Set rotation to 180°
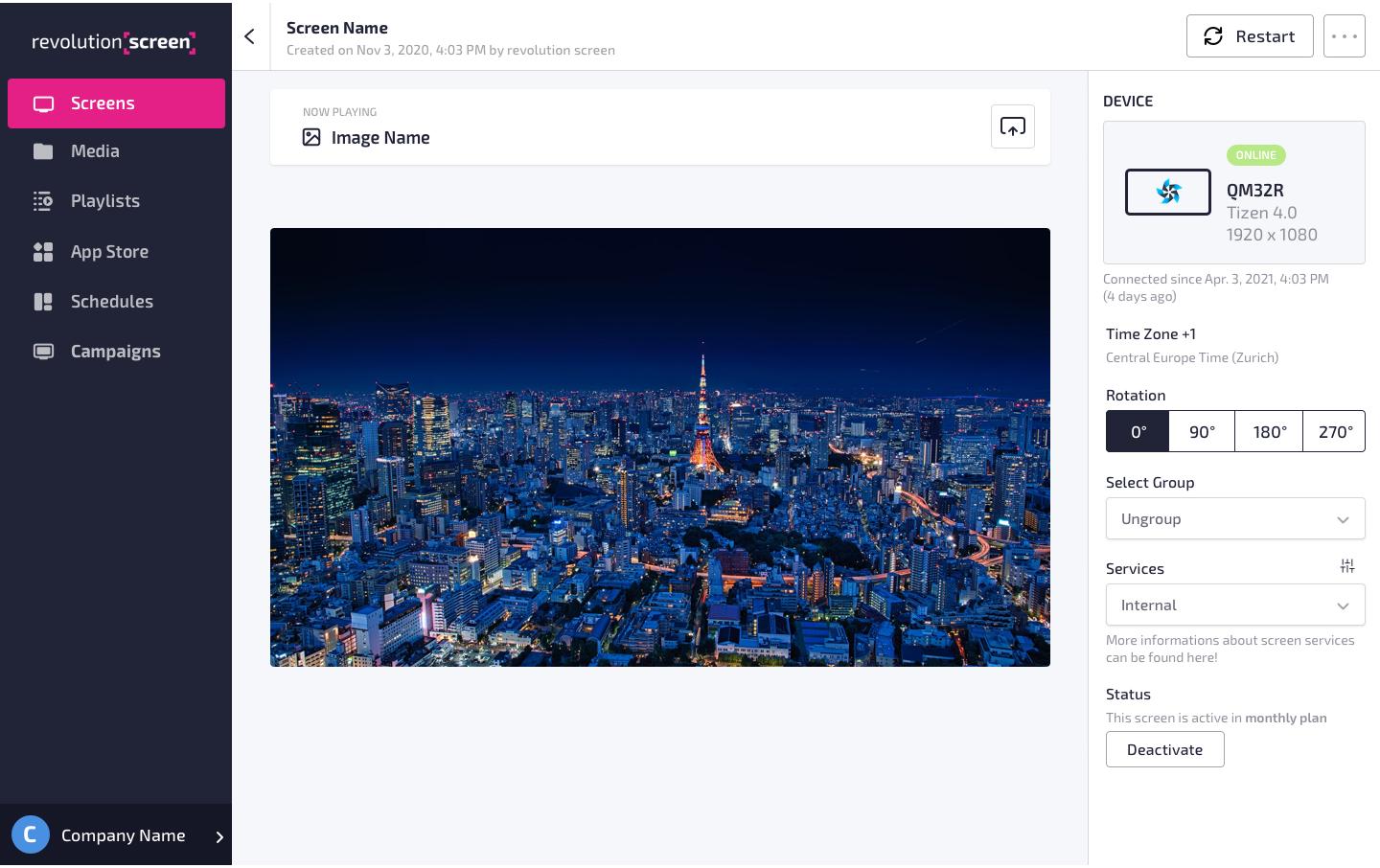The height and width of the screenshot is (868, 1380). 1269,431
